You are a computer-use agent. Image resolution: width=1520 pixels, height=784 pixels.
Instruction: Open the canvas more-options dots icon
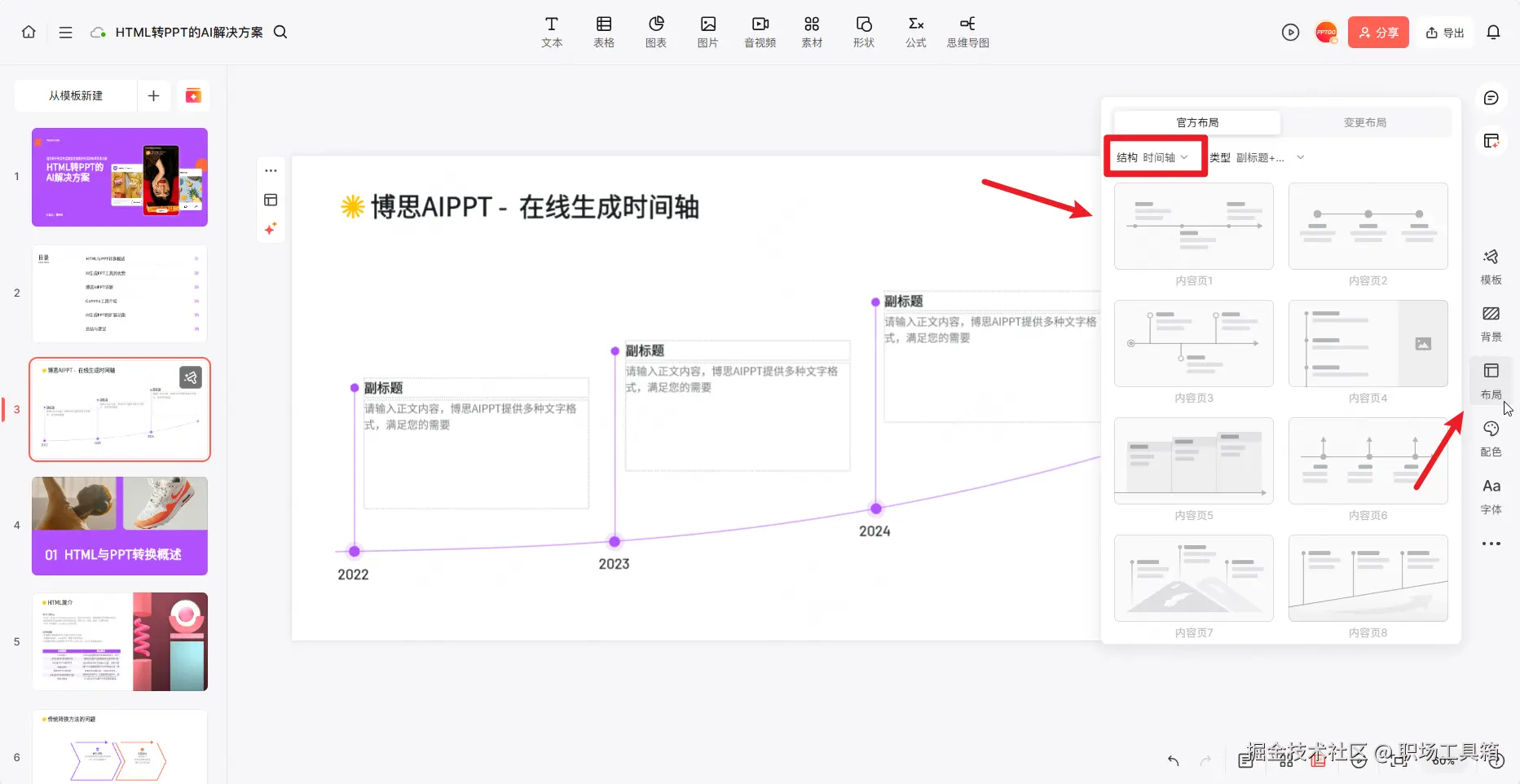[271, 171]
